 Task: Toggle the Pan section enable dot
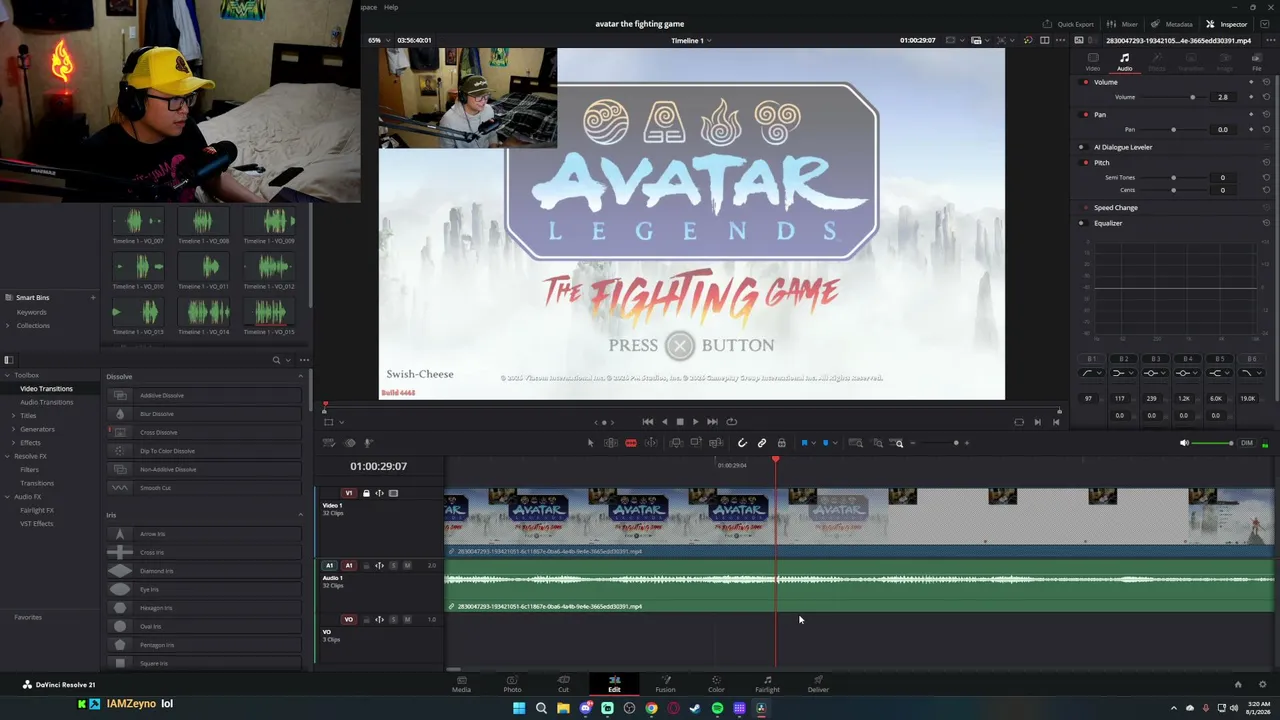pos(1086,114)
